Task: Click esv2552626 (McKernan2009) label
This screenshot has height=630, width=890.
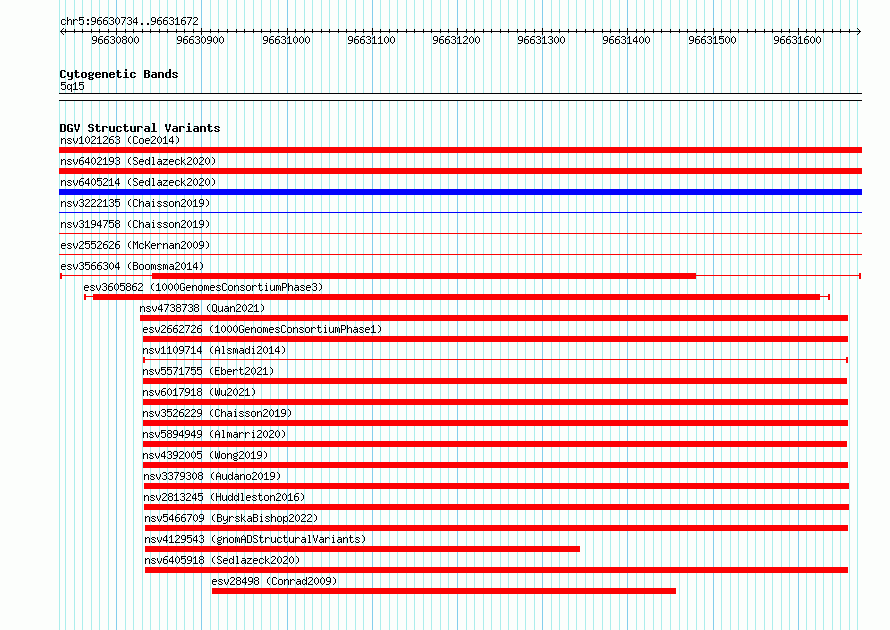Action: [x=135, y=245]
